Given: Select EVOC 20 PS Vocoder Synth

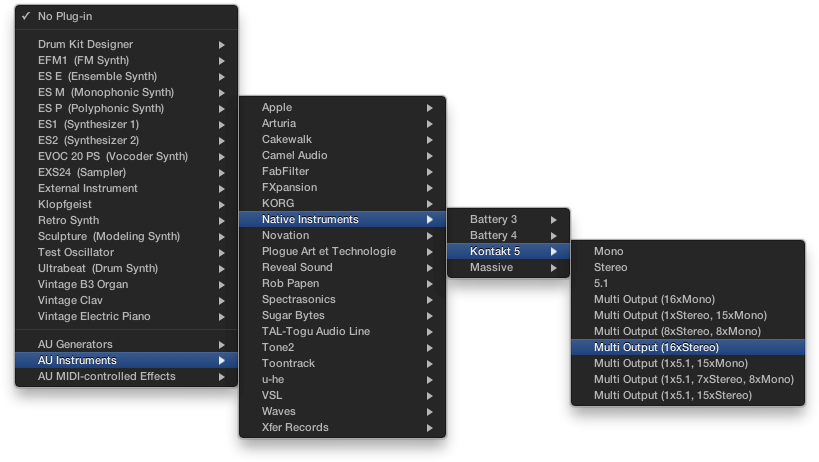Looking at the screenshot, I should [x=126, y=157].
